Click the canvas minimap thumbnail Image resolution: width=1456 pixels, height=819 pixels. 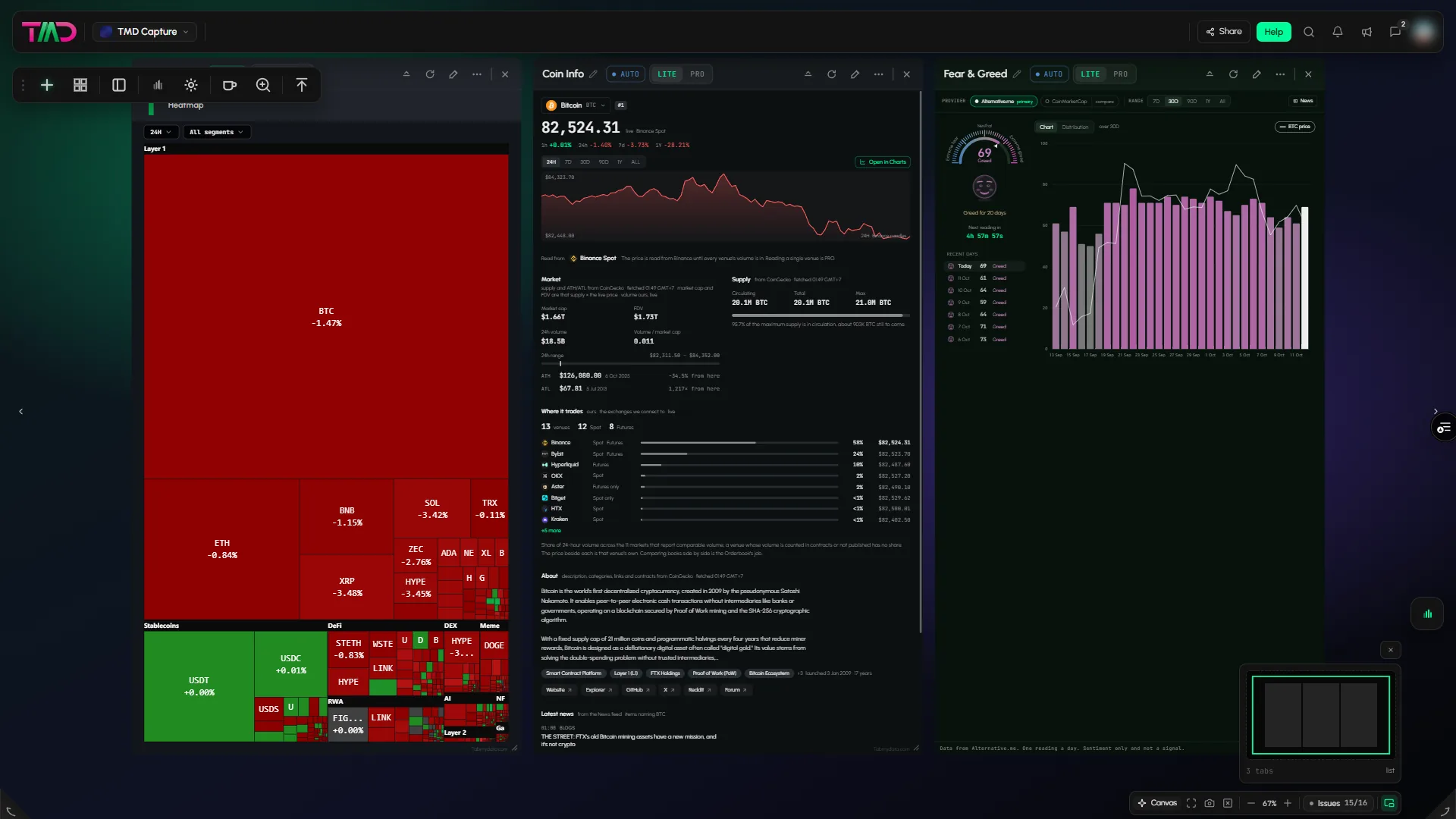(1320, 715)
